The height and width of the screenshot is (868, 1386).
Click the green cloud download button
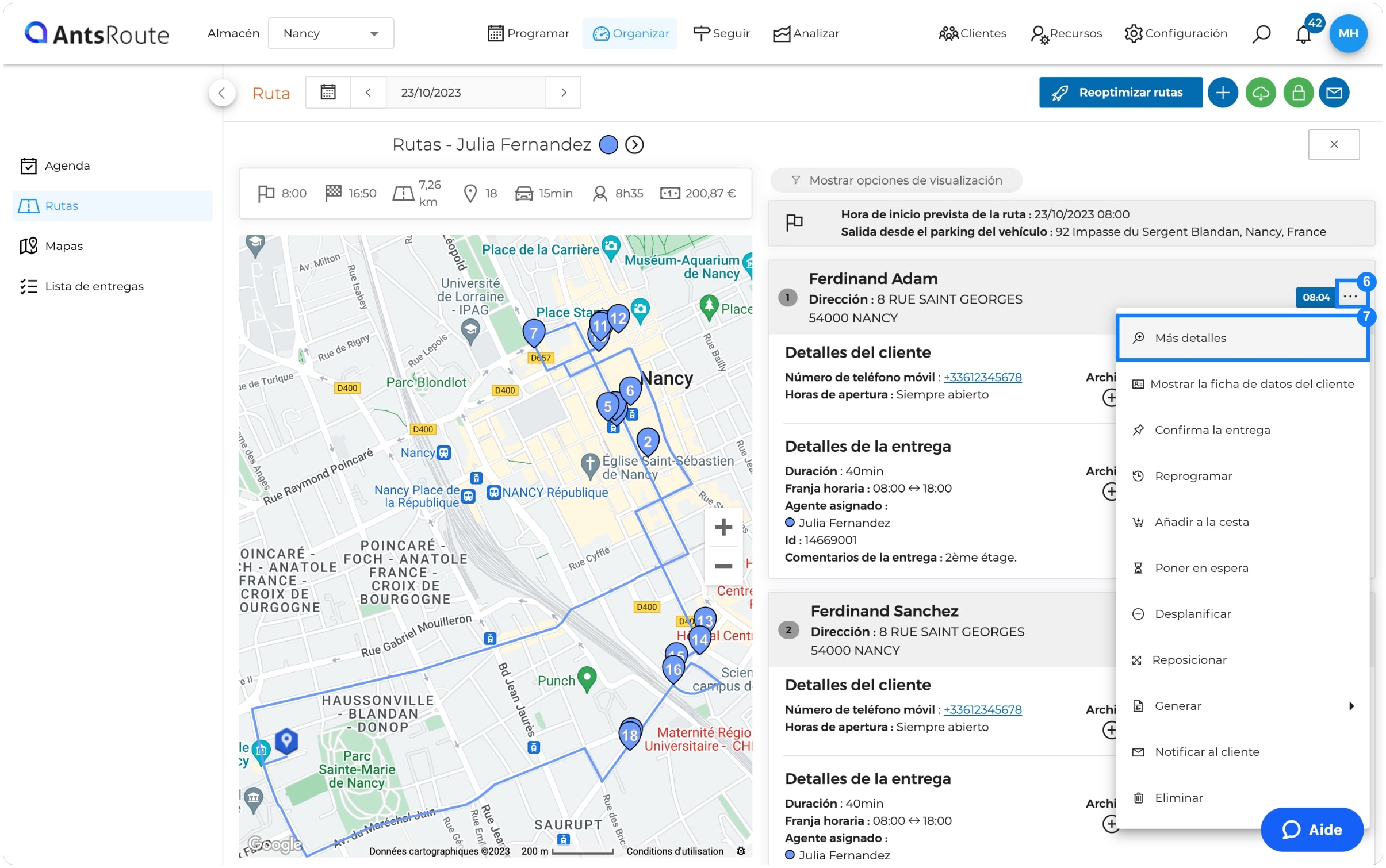point(1261,93)
